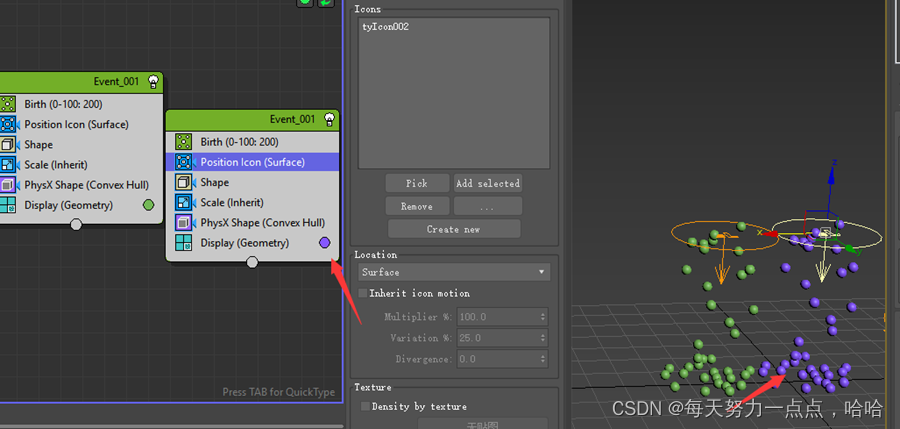Screen dimensions: 900x429
Task: Click the Display operator icon in right event
Action: click(184, 243)
